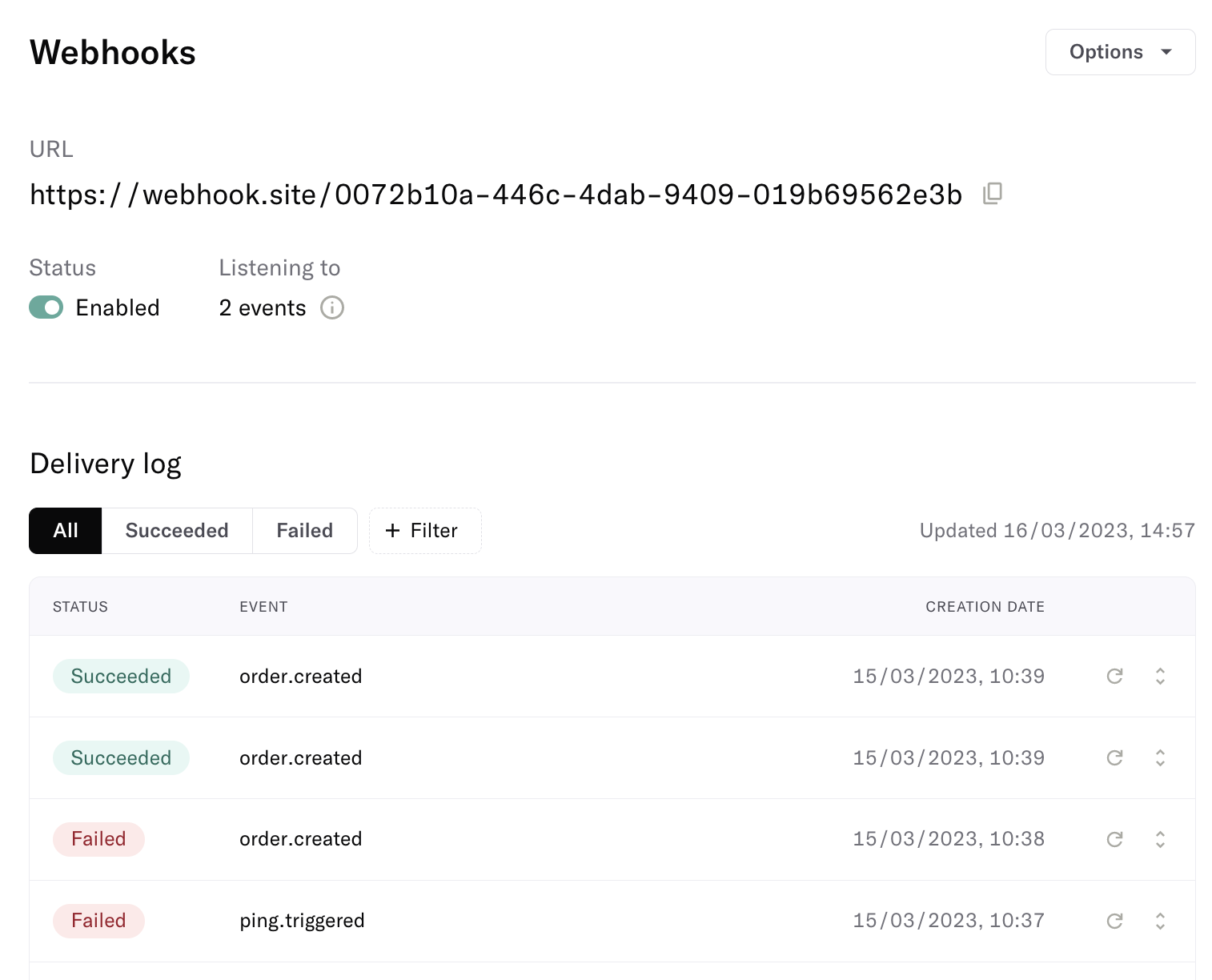
Task: Expand the failed order.created row details
Action: coord(1160,839)
